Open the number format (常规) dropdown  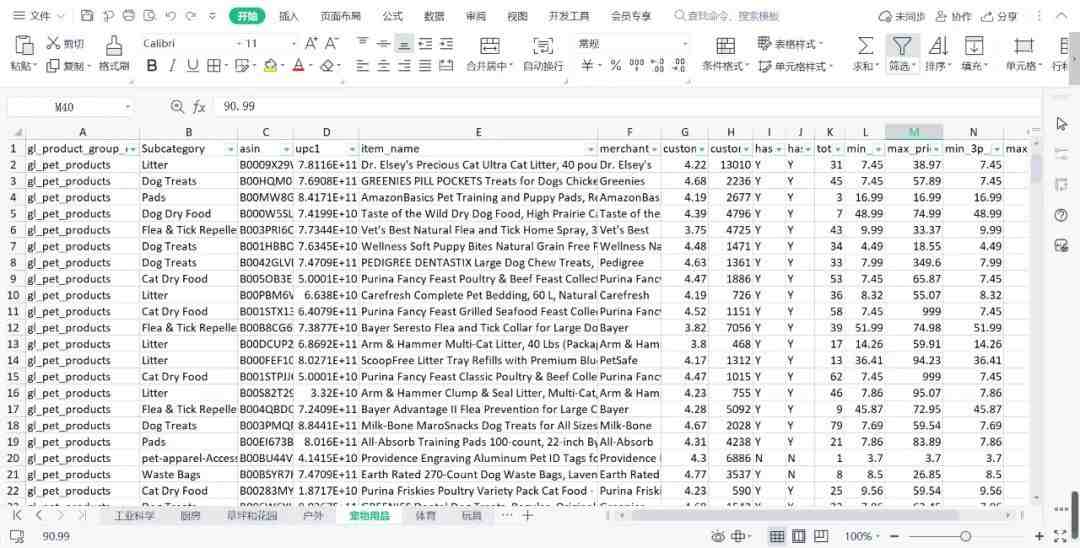685,43
